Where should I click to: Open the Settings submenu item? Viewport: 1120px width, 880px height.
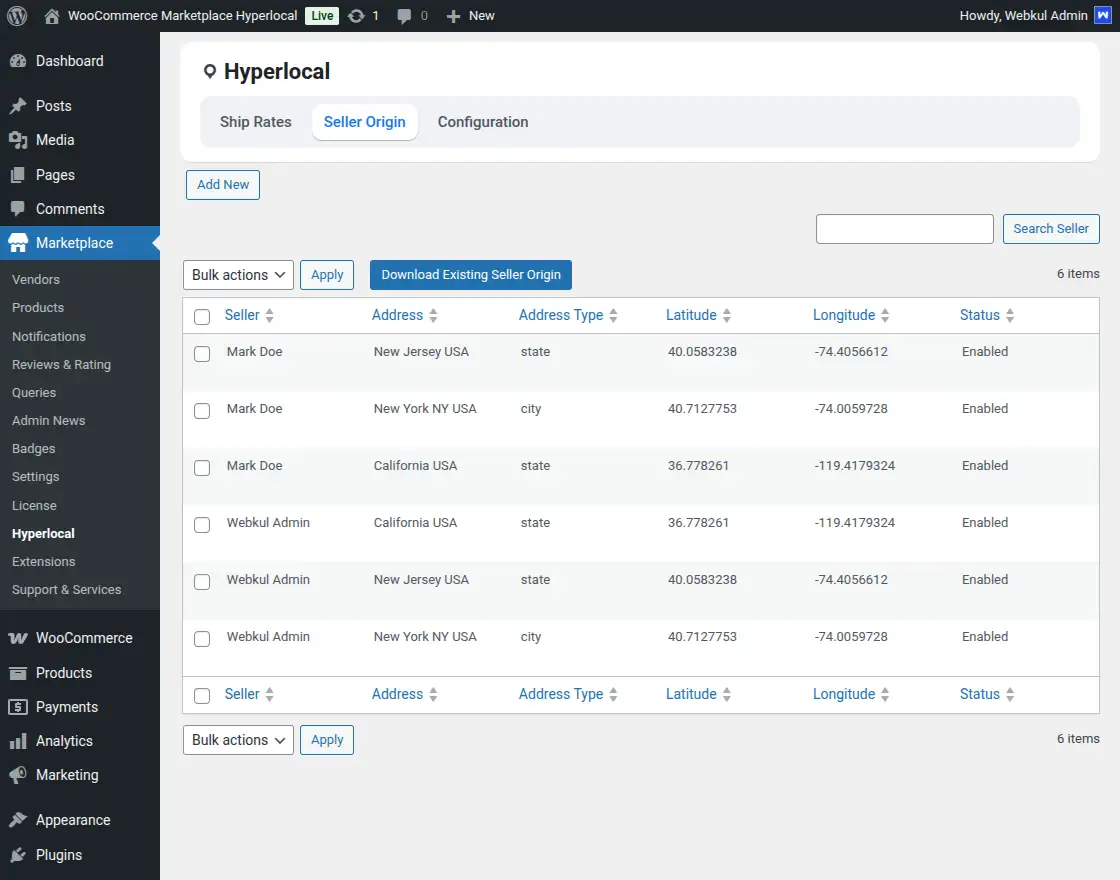coord(36,476)
